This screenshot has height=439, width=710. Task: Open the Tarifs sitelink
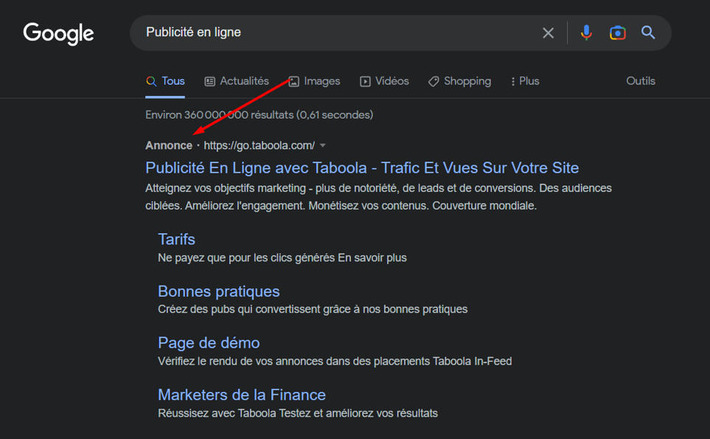(177, 239)
